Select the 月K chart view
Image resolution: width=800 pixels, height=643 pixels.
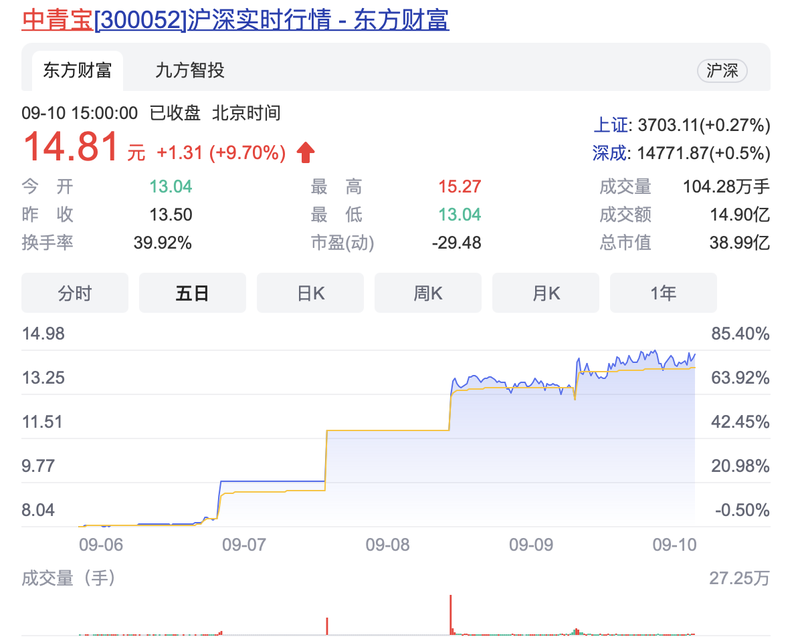[x=546, y=293]
